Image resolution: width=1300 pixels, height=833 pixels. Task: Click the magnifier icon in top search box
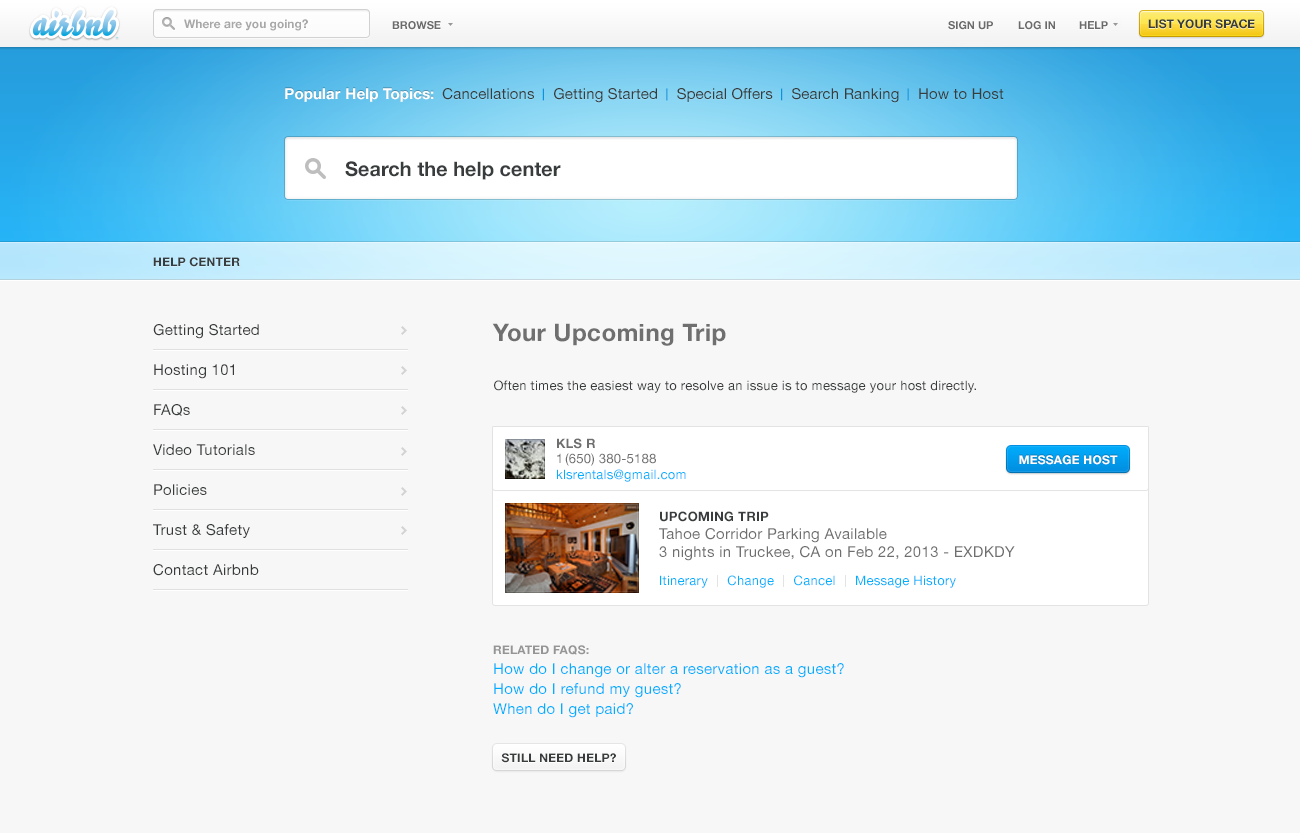click(x=169, y=24)
